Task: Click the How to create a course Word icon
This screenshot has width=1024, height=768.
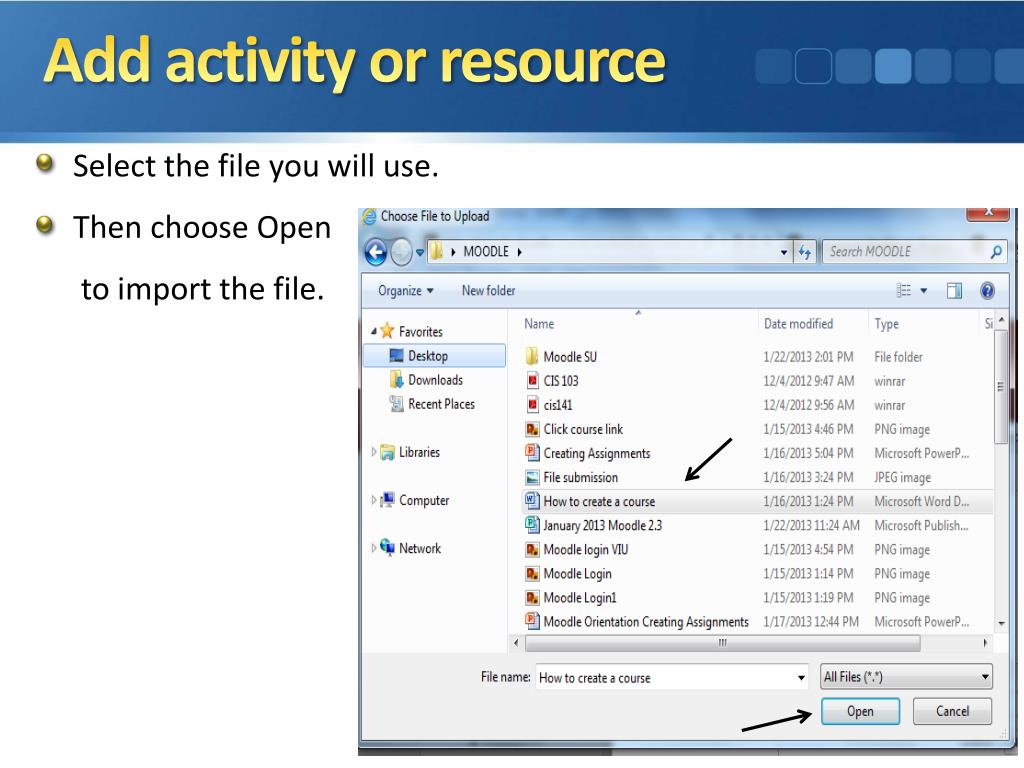Action: pos(532,501)
